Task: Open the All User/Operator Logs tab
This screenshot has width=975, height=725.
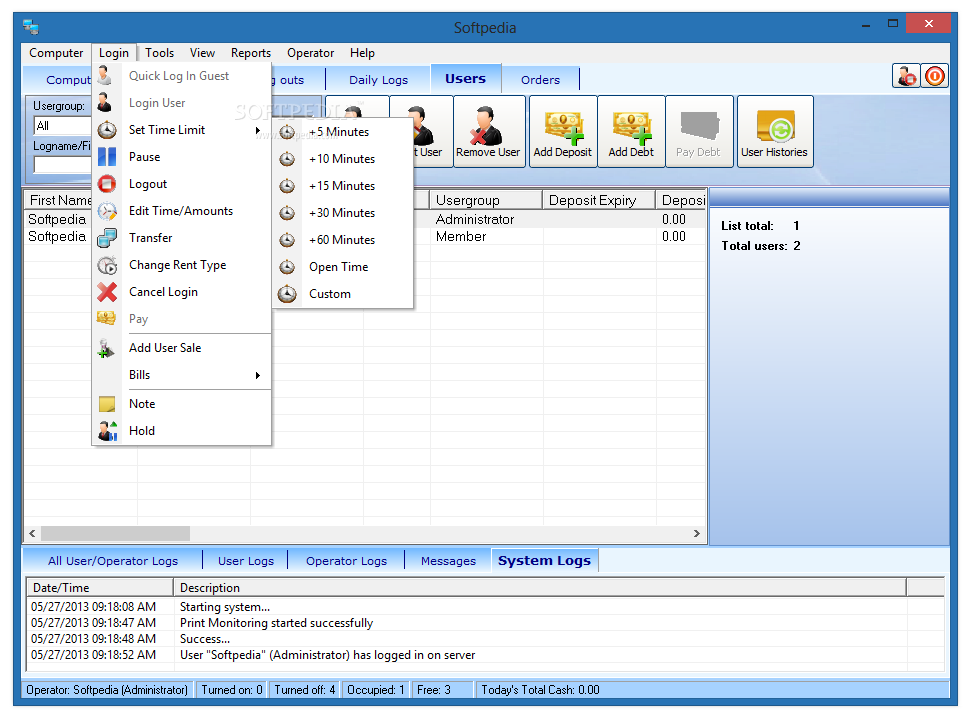Action: point(113,561)
